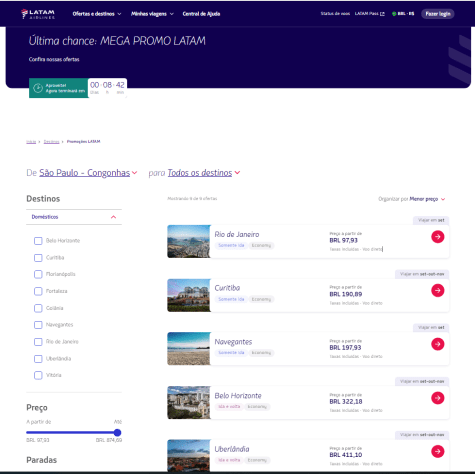Screen dimensions: 475x474
Task: Click Ida e volta tag on Belo Horizonte card
Action: 229,407
